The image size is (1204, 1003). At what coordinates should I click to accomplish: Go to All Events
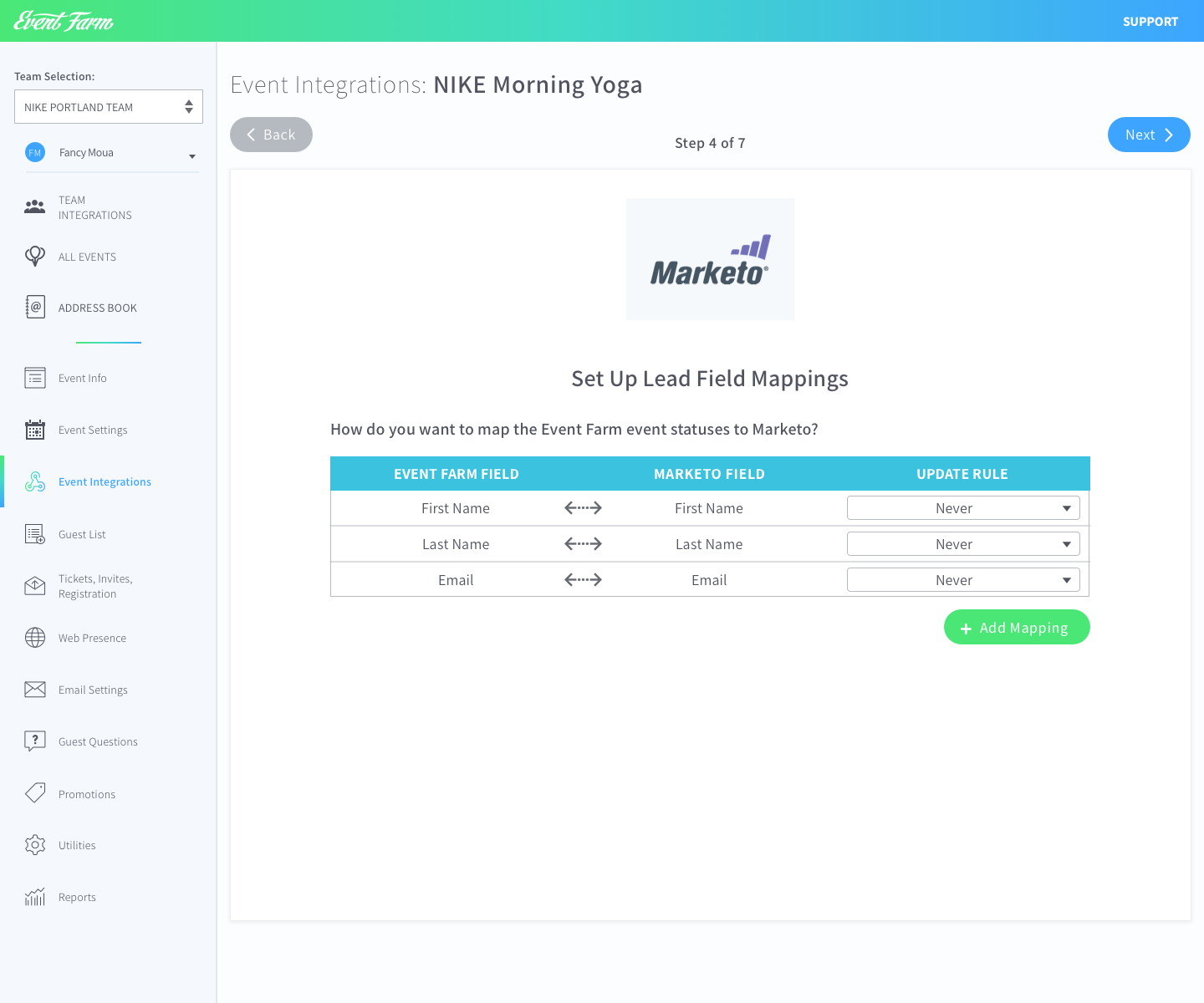tap(87, 257)
